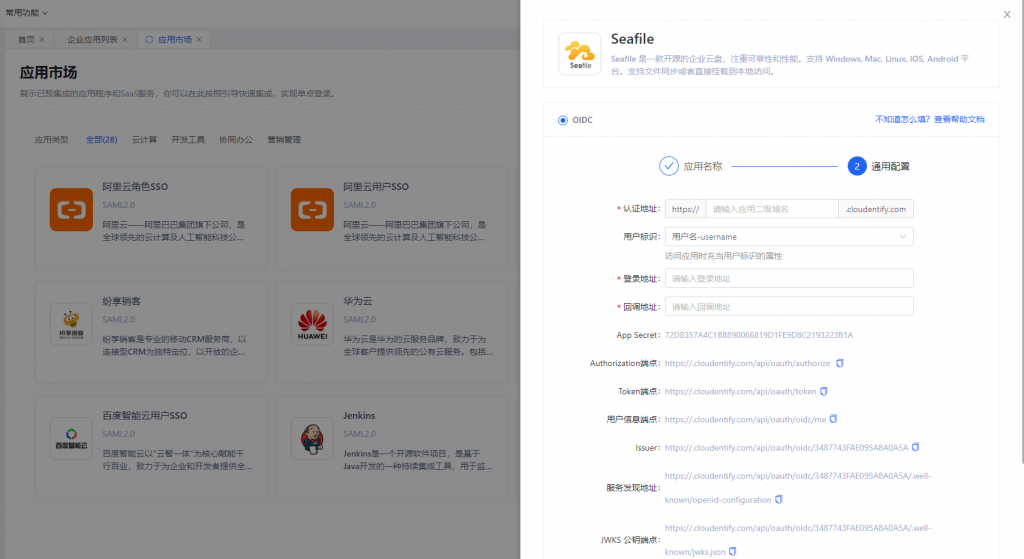Select the OIDC radio button
The width and height of the screenshot is (1024, 559).
coord(563,120)
